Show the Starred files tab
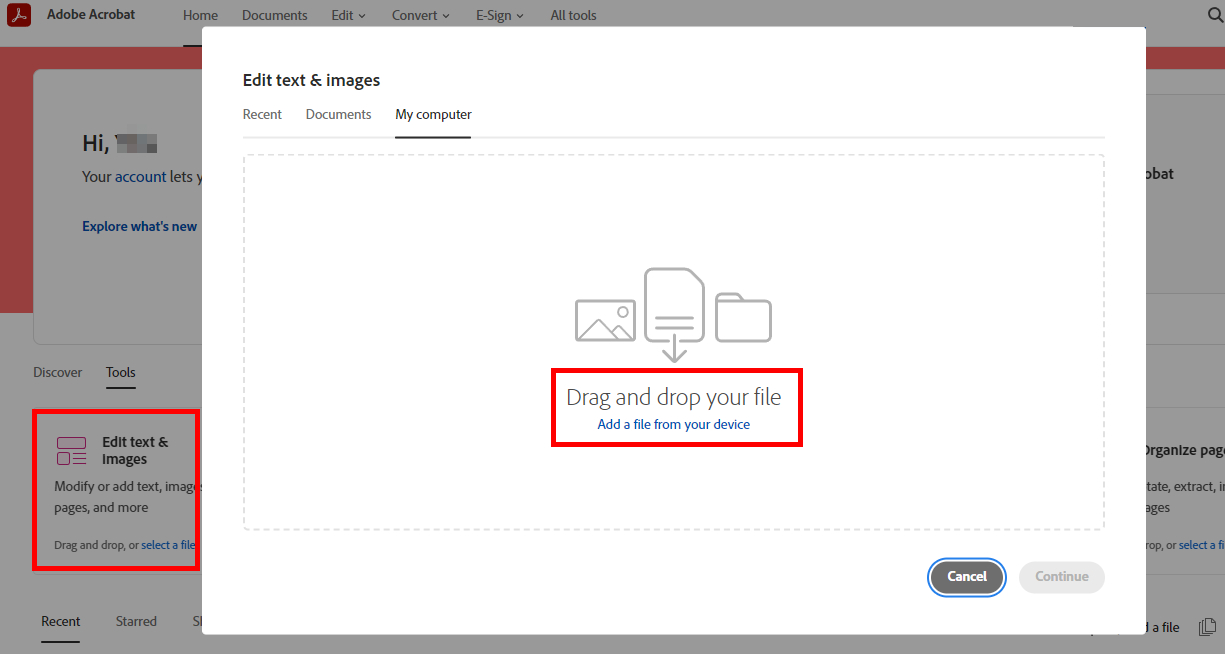This screenshot has height=654, width=1225. (x=136, y=621)
